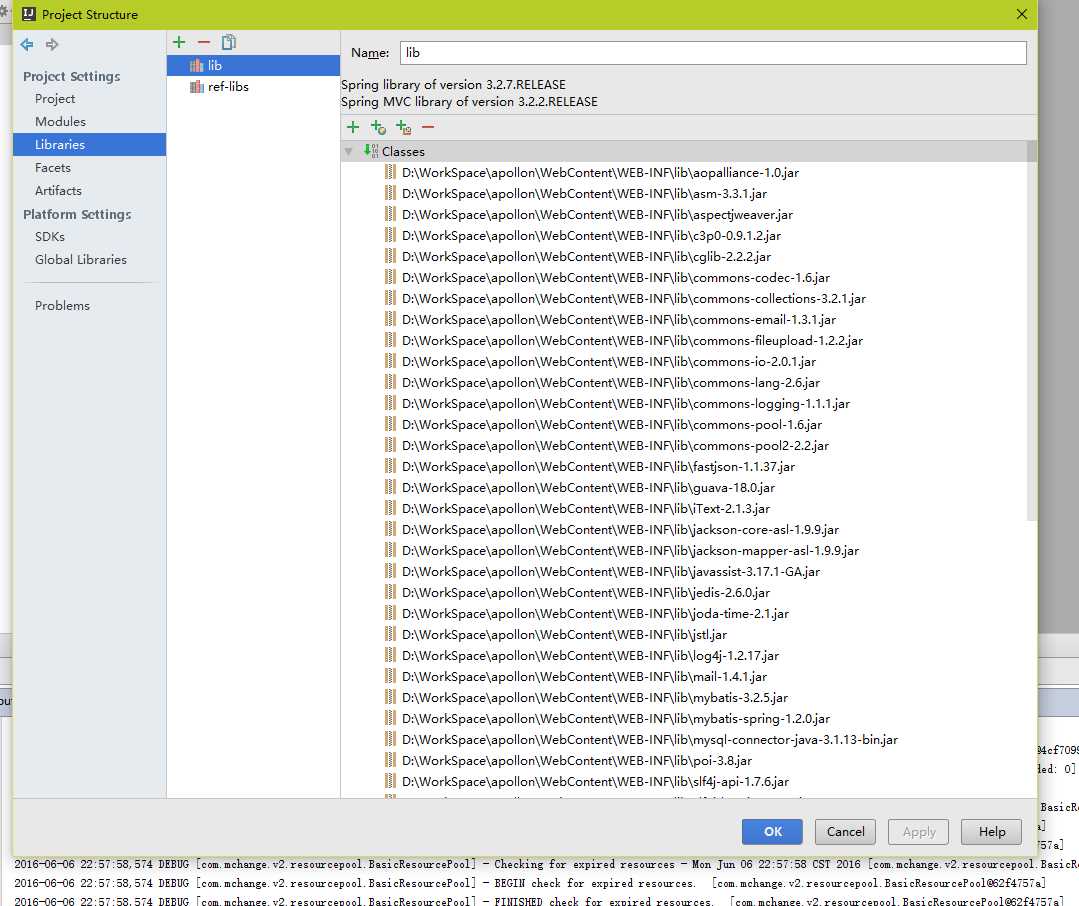Click the ref-libs library icon
The height and width of the screenshot is (906, 1079).
pos(197,87)
